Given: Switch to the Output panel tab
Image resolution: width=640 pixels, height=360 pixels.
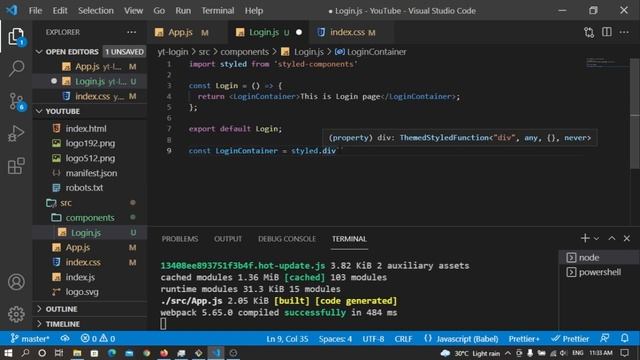Looking at the screenshot, I should click(x=228, y=239).
